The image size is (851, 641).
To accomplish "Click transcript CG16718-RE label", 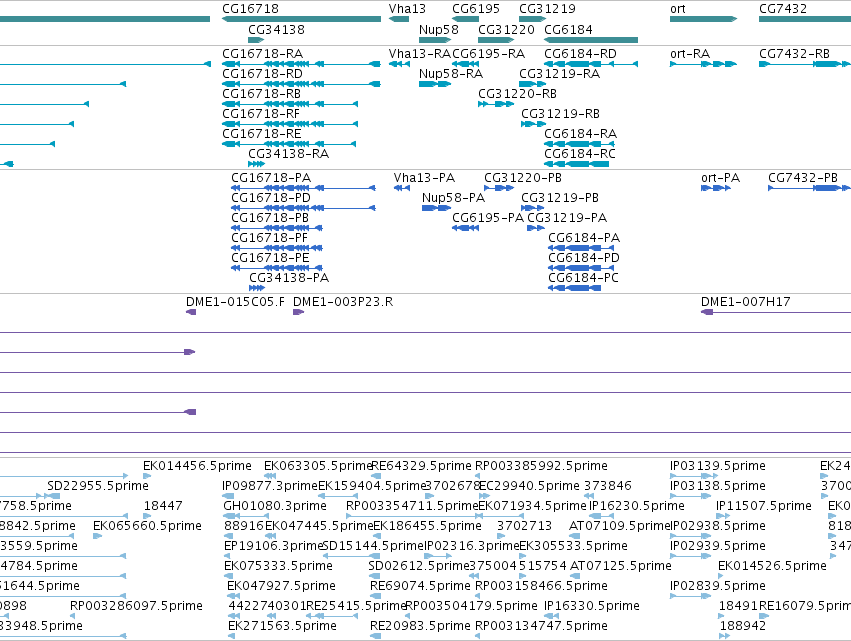I will pyautogui.click(x=262, y=134).
